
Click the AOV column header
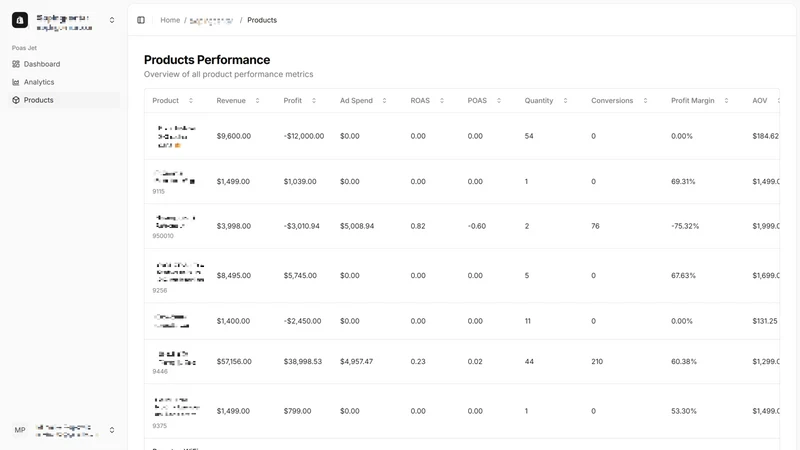[760, 101]
